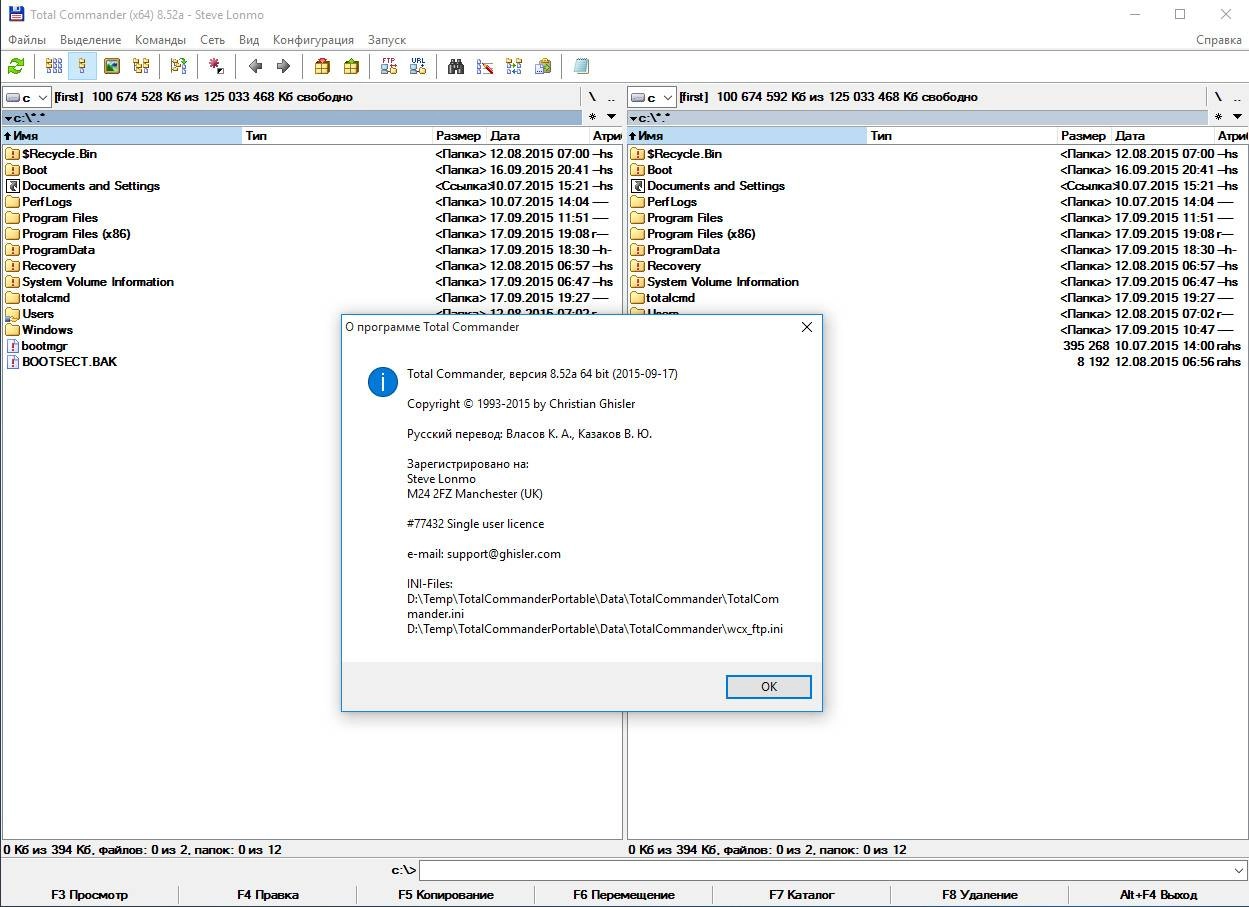Click the F8 Удаление button
Image resolution: width=1249 pixels, height=907 pixels.
point(980,895)
